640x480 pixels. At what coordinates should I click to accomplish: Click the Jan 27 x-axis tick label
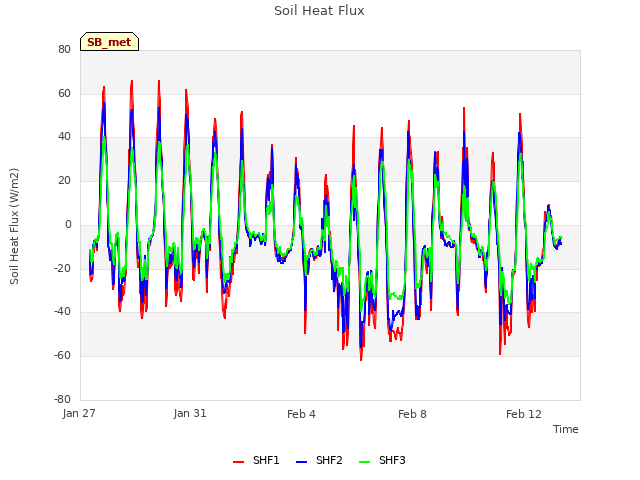(x=79, y=413)
